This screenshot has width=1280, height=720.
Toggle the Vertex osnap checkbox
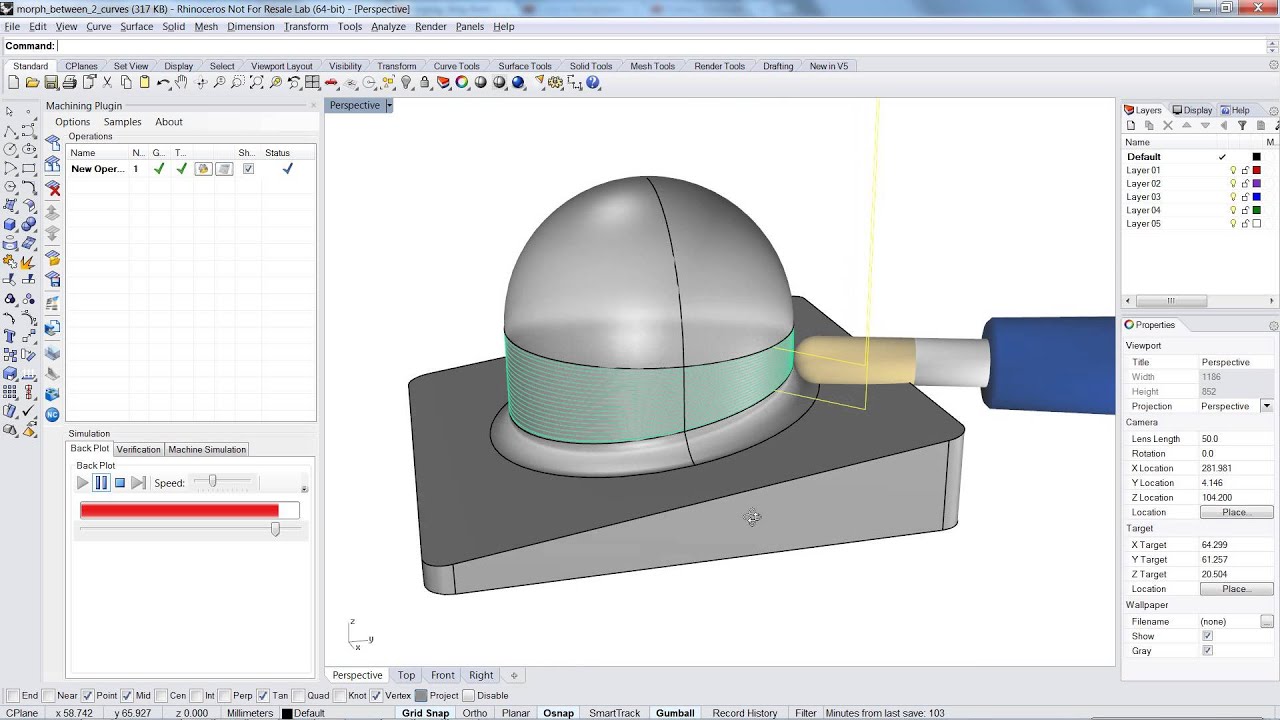tap(376, 696)
